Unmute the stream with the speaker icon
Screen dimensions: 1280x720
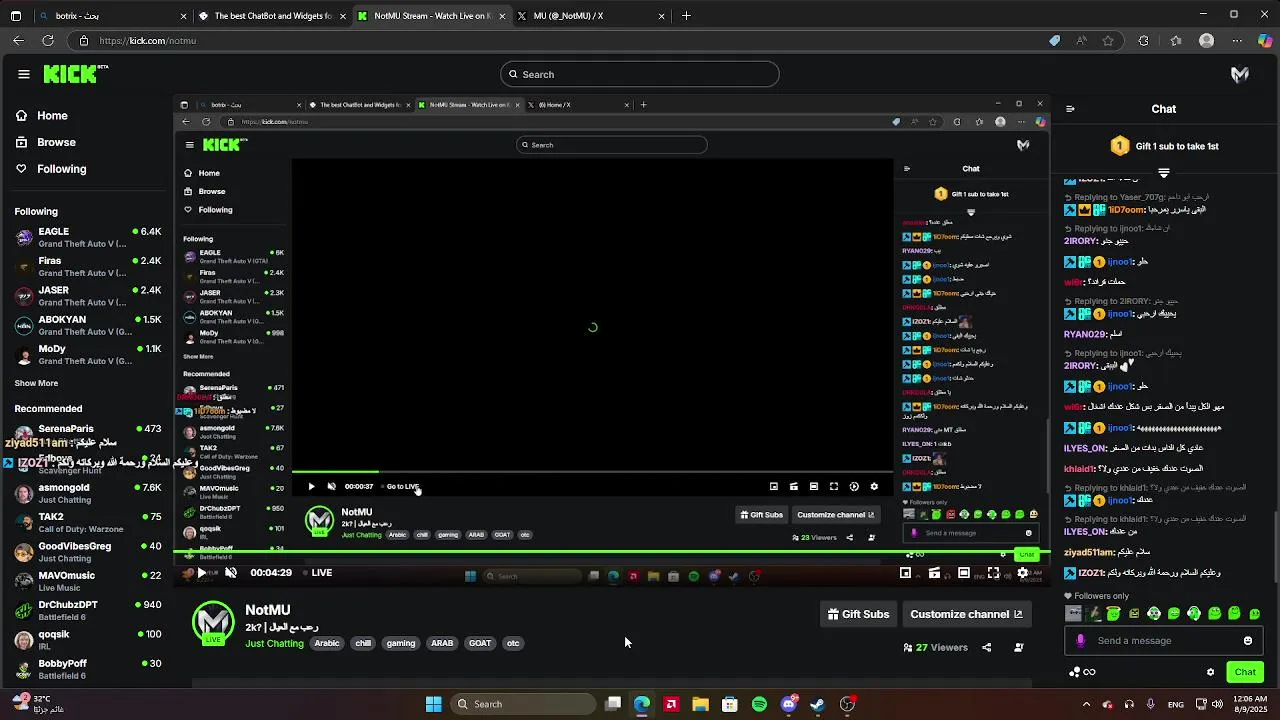pos(231,573)
